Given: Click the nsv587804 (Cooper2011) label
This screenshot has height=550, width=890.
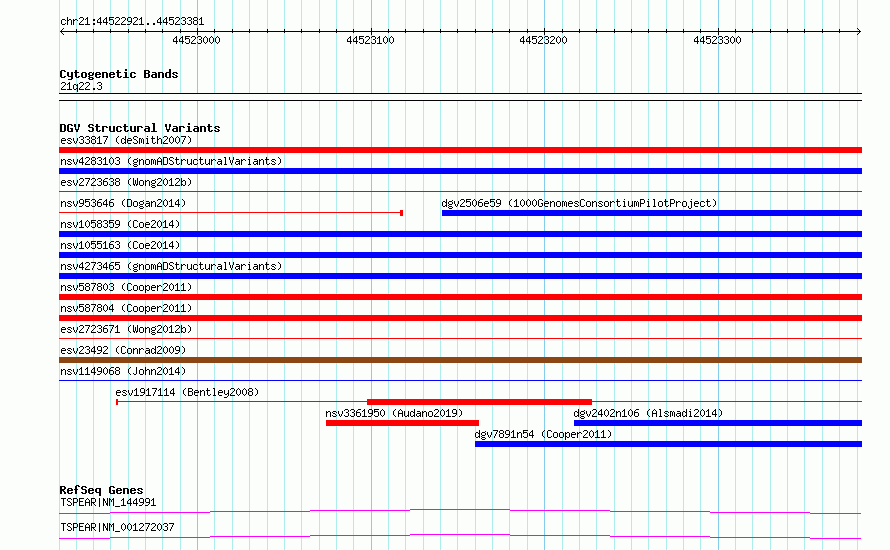Looking at the screenshot, I should click(x=126, y=308).
